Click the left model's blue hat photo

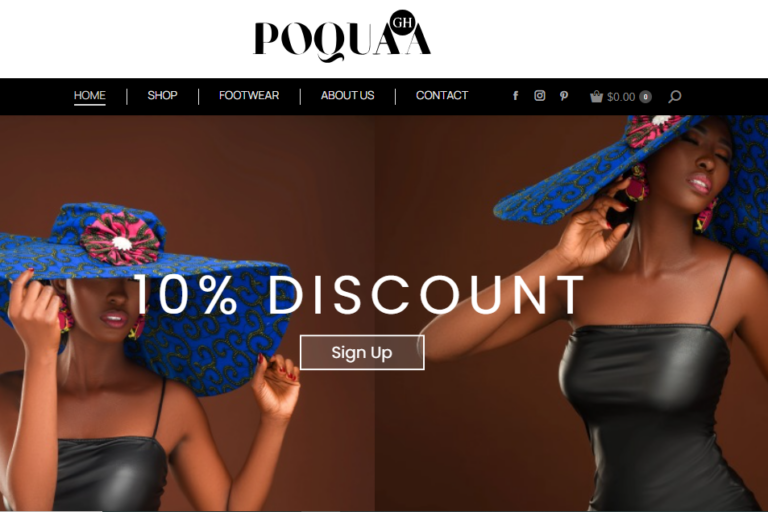pyautogui.click(x=147, y=294)
